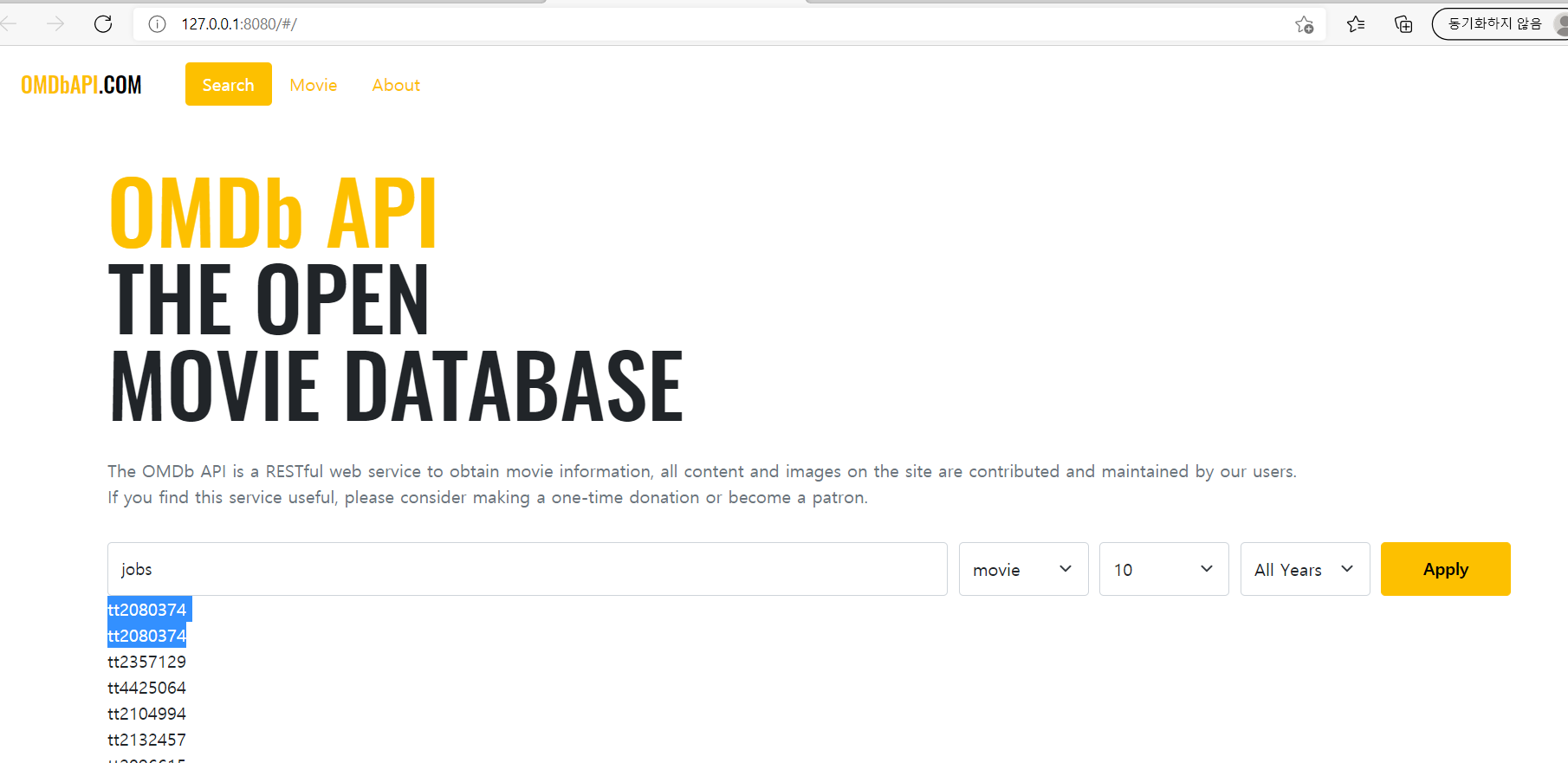Click the browser forward arrow
This screenshot has width=1568, height=763.
coord(55,24)
